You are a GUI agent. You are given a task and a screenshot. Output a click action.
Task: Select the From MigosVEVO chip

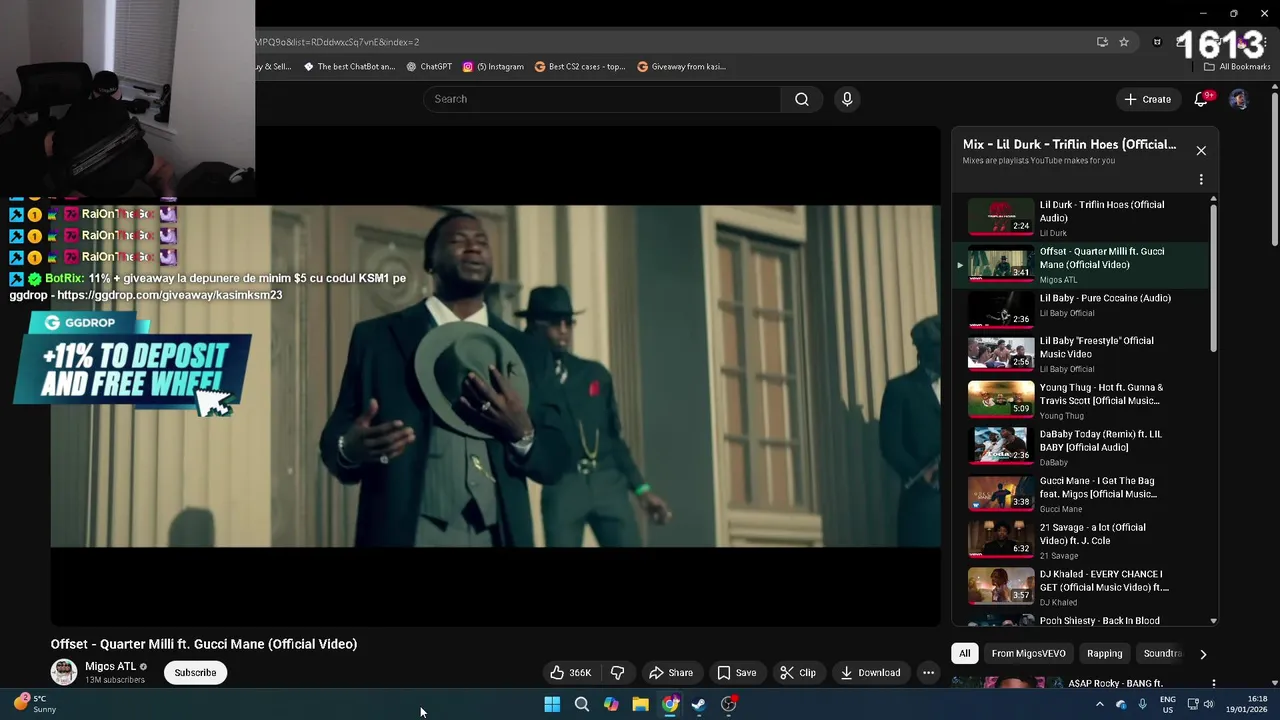(x=1028, y=654)
